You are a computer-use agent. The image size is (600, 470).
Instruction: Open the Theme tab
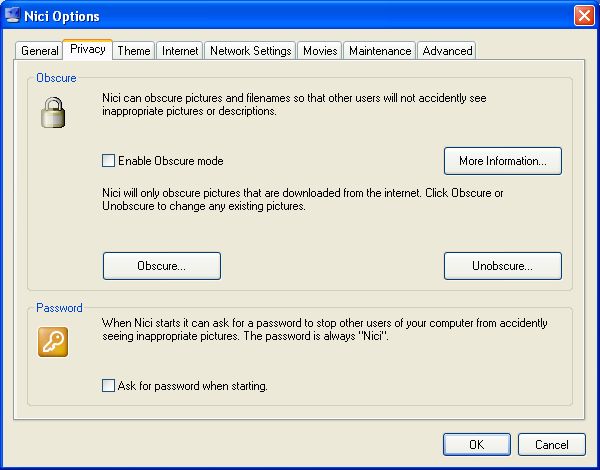[x=134, y=51]
